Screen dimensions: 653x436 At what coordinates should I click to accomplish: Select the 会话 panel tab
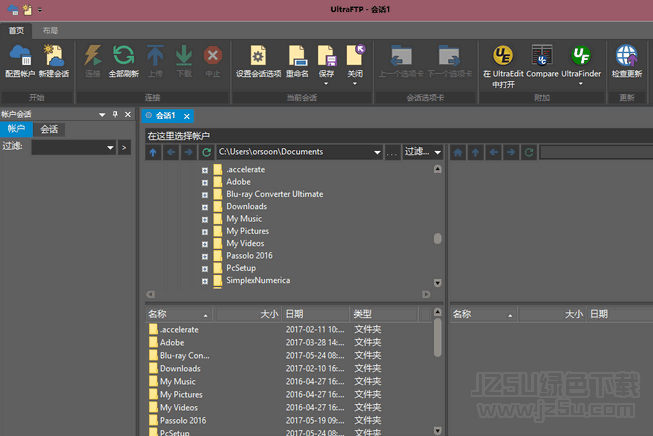[x=49, y=129]
